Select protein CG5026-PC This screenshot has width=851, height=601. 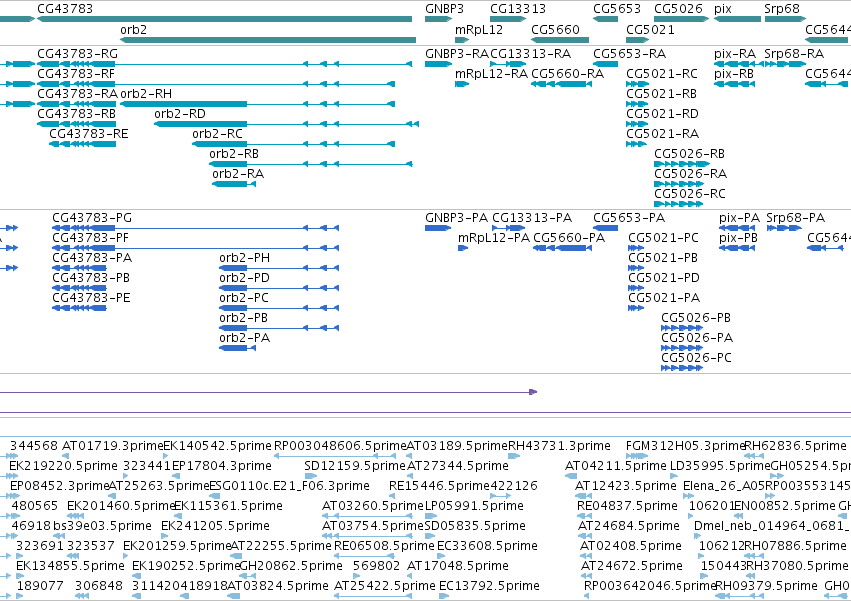[696, 358]
